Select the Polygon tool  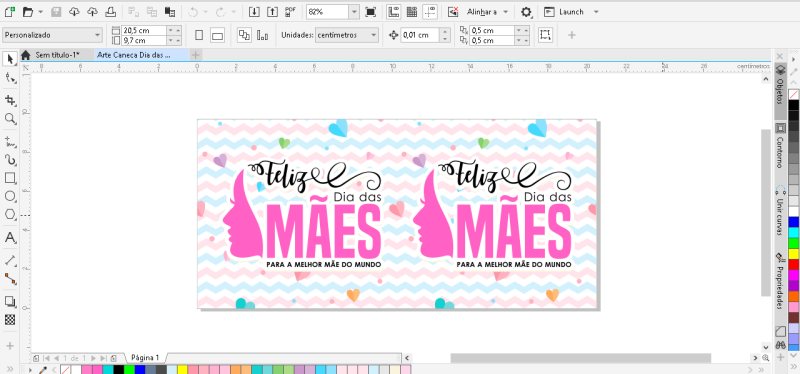click(10, 215)
